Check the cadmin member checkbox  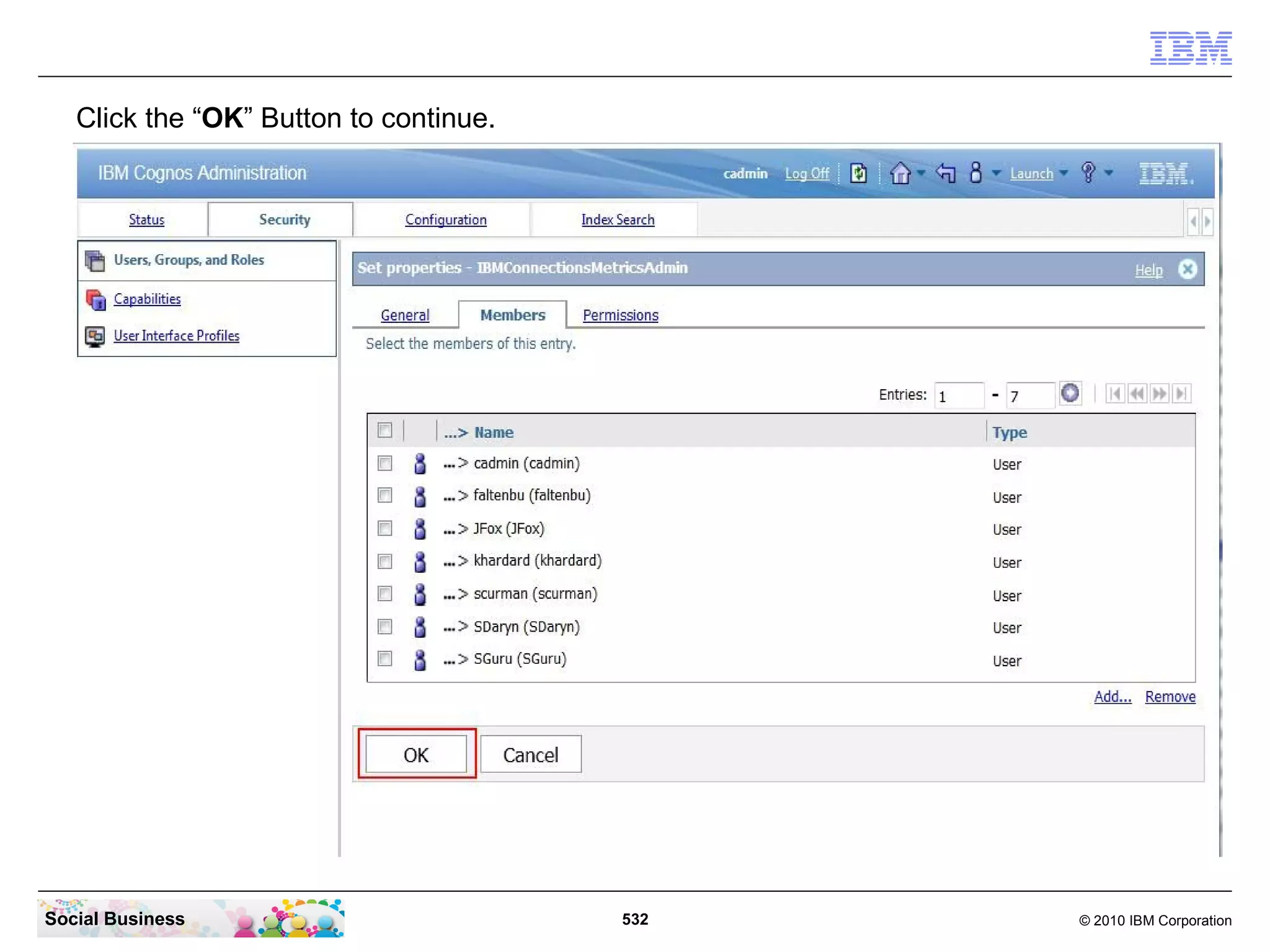click(x=384, y=463)
